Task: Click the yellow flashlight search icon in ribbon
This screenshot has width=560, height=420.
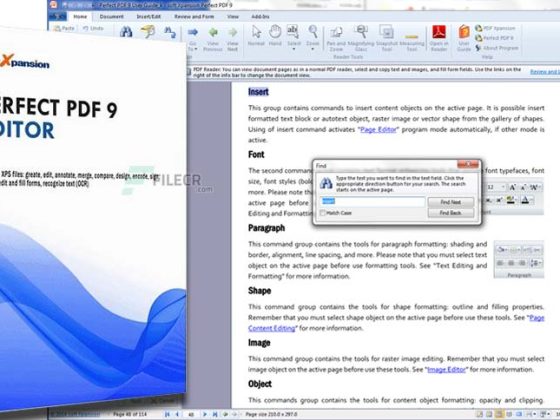Action: 148,32
